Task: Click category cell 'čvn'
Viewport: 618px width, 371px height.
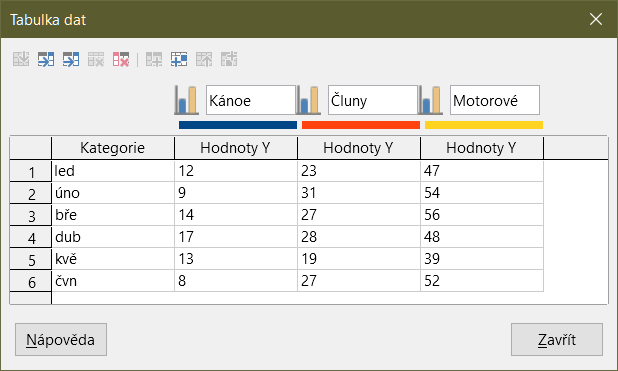Action: 113,281
